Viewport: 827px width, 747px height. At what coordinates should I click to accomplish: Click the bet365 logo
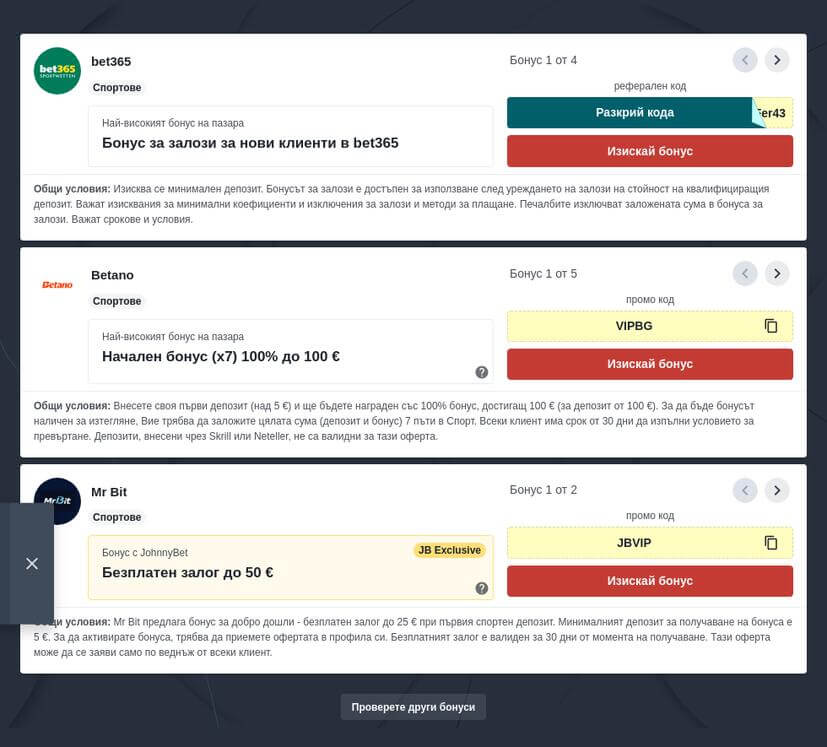(57, 71)
